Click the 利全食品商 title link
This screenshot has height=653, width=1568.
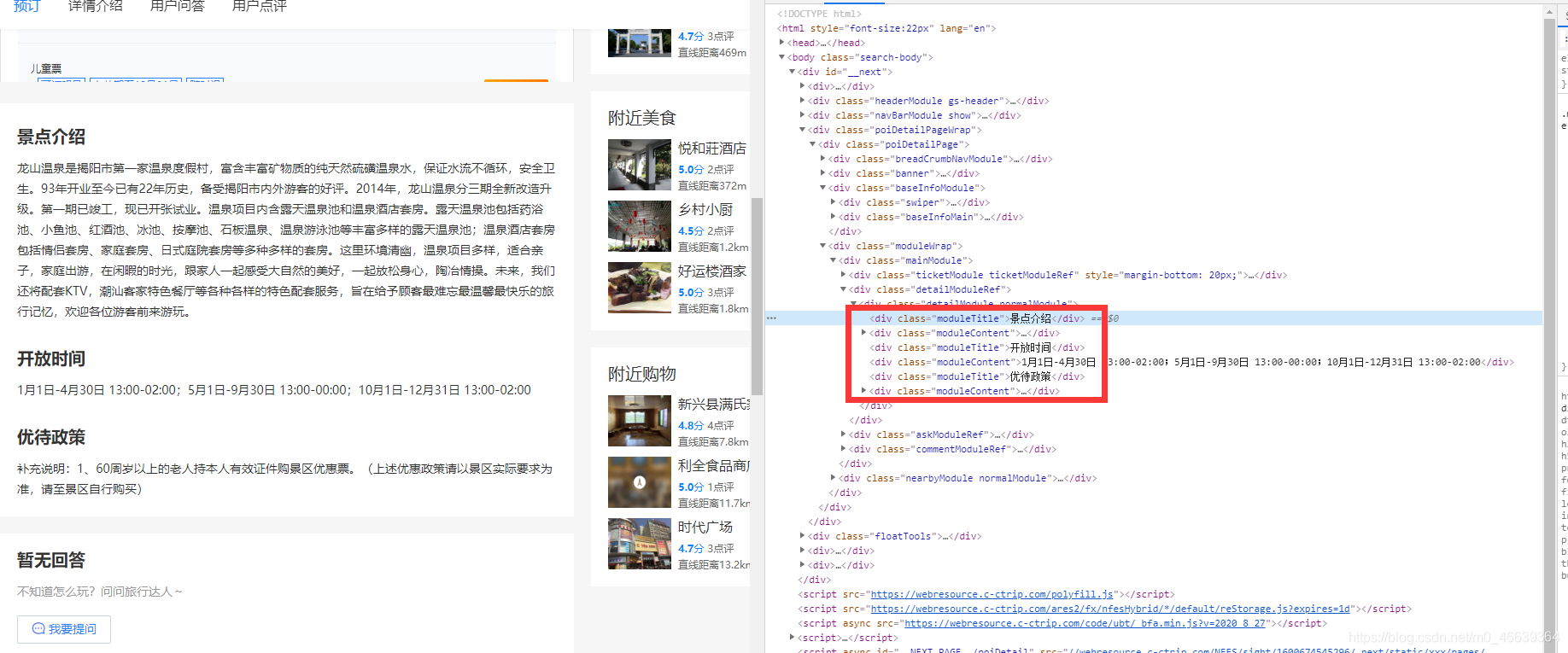coord(714,466)
